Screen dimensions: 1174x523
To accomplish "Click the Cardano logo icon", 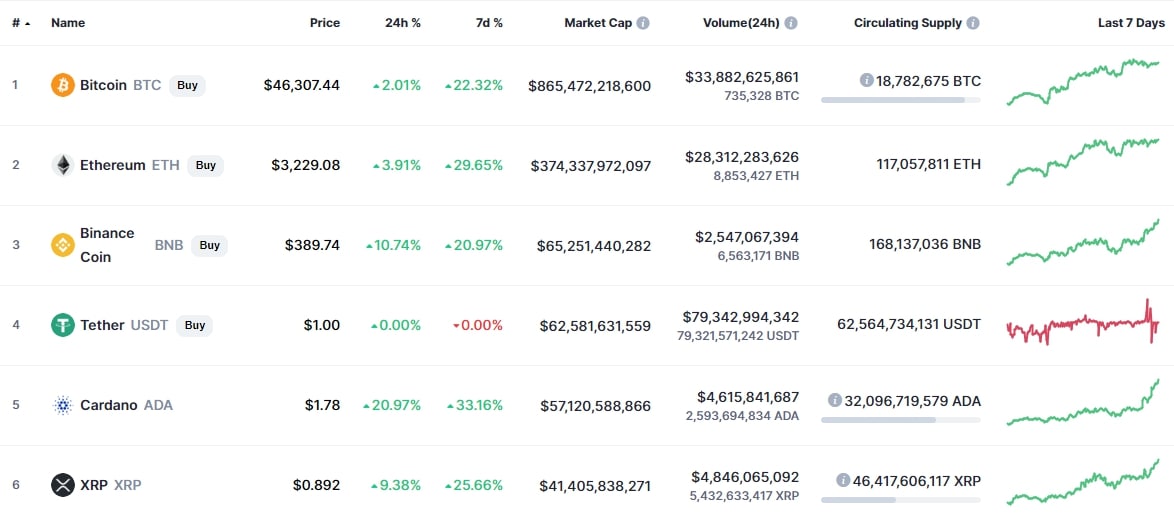I will pyautogui.click(x=63, y=406).
